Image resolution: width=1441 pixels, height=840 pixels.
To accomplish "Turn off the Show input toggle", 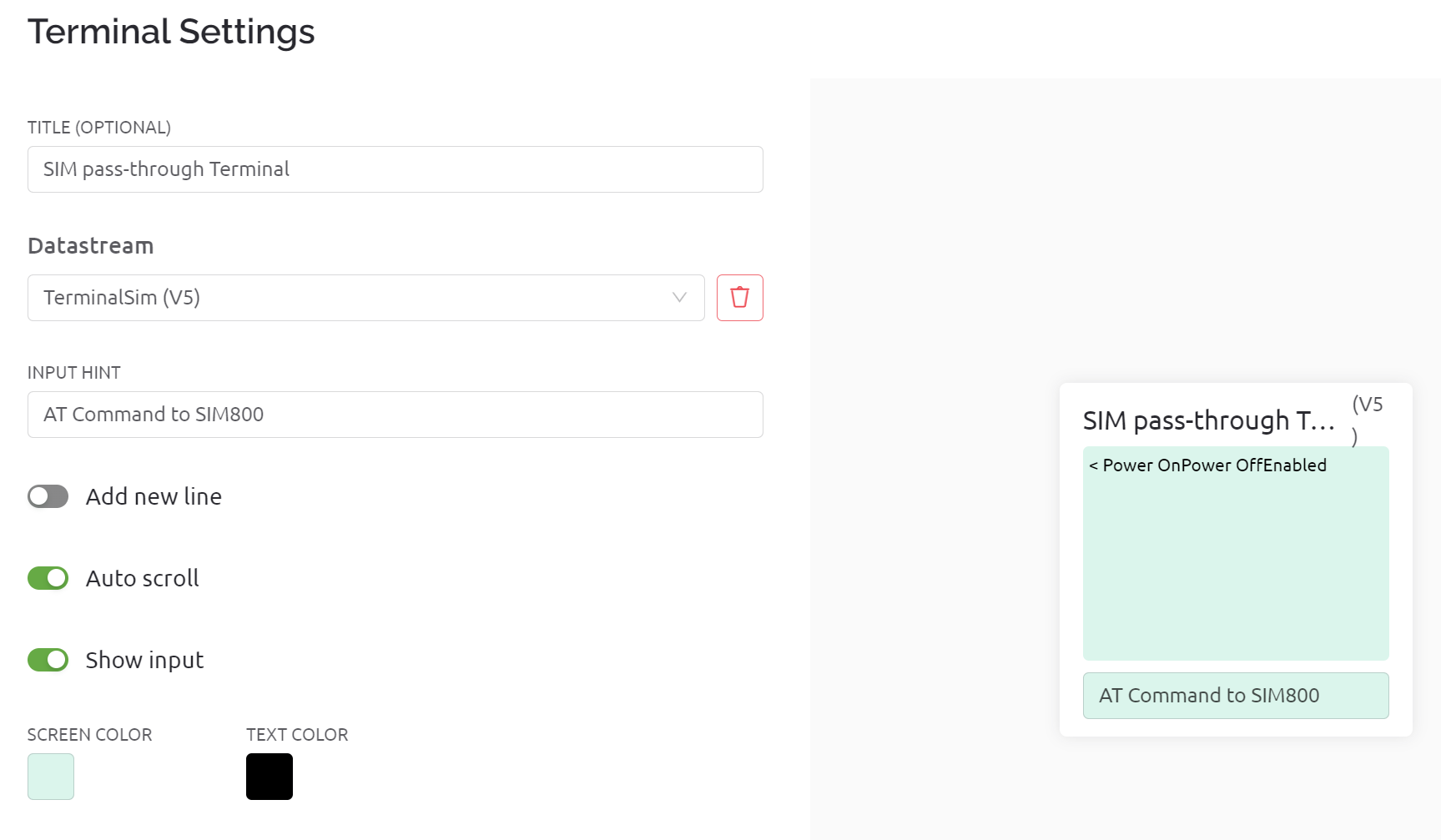I will click(x=48, y=660).
